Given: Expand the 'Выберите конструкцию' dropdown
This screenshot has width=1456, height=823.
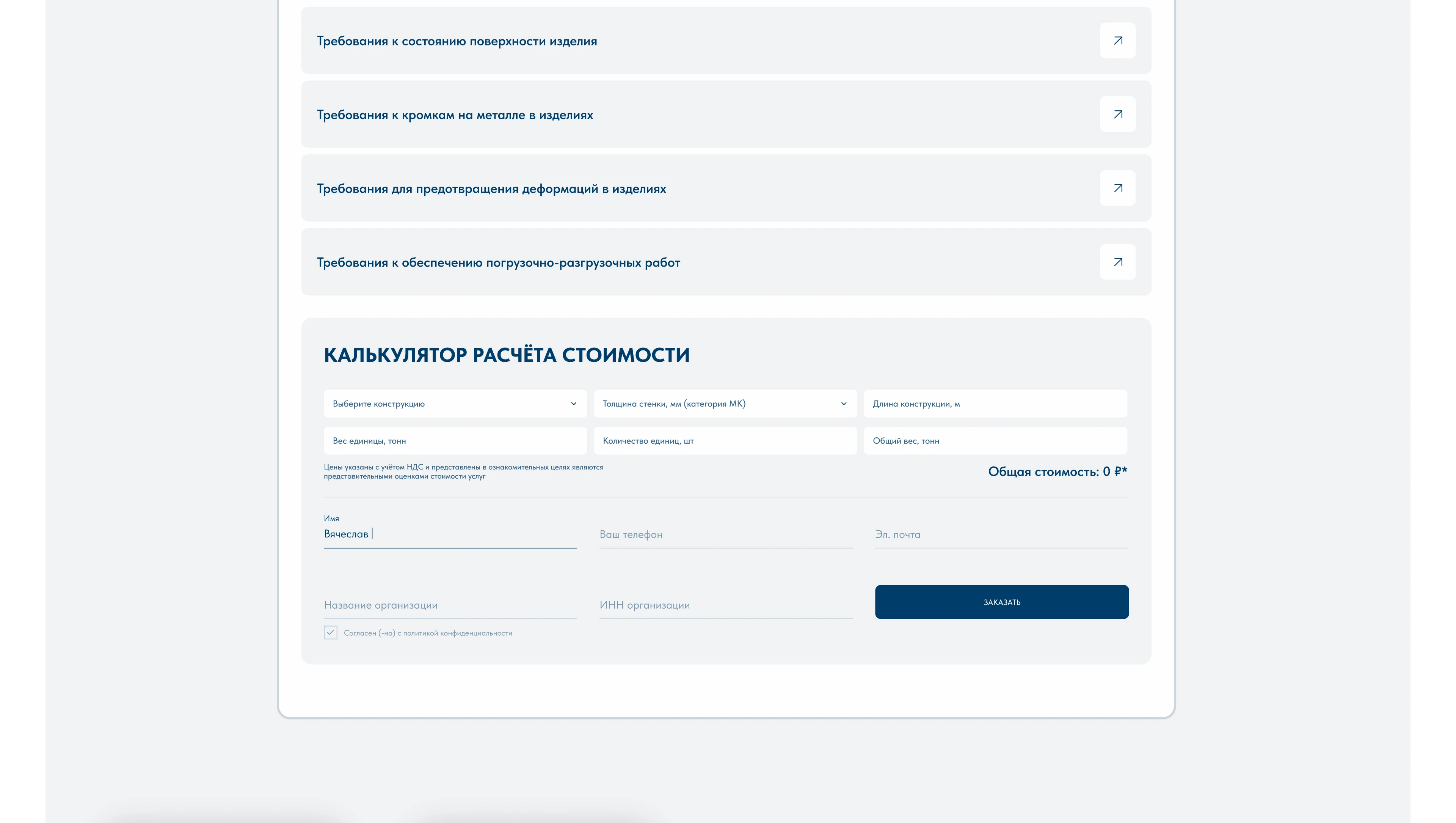Looking at the screenshot, I should coord(455,404).
